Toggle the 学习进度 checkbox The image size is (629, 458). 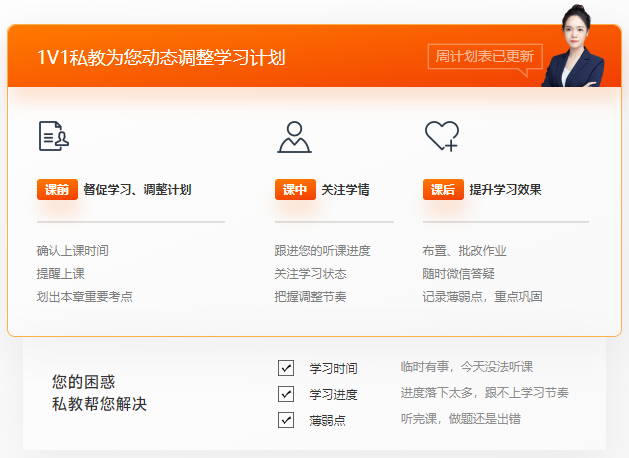pos(286,393)
